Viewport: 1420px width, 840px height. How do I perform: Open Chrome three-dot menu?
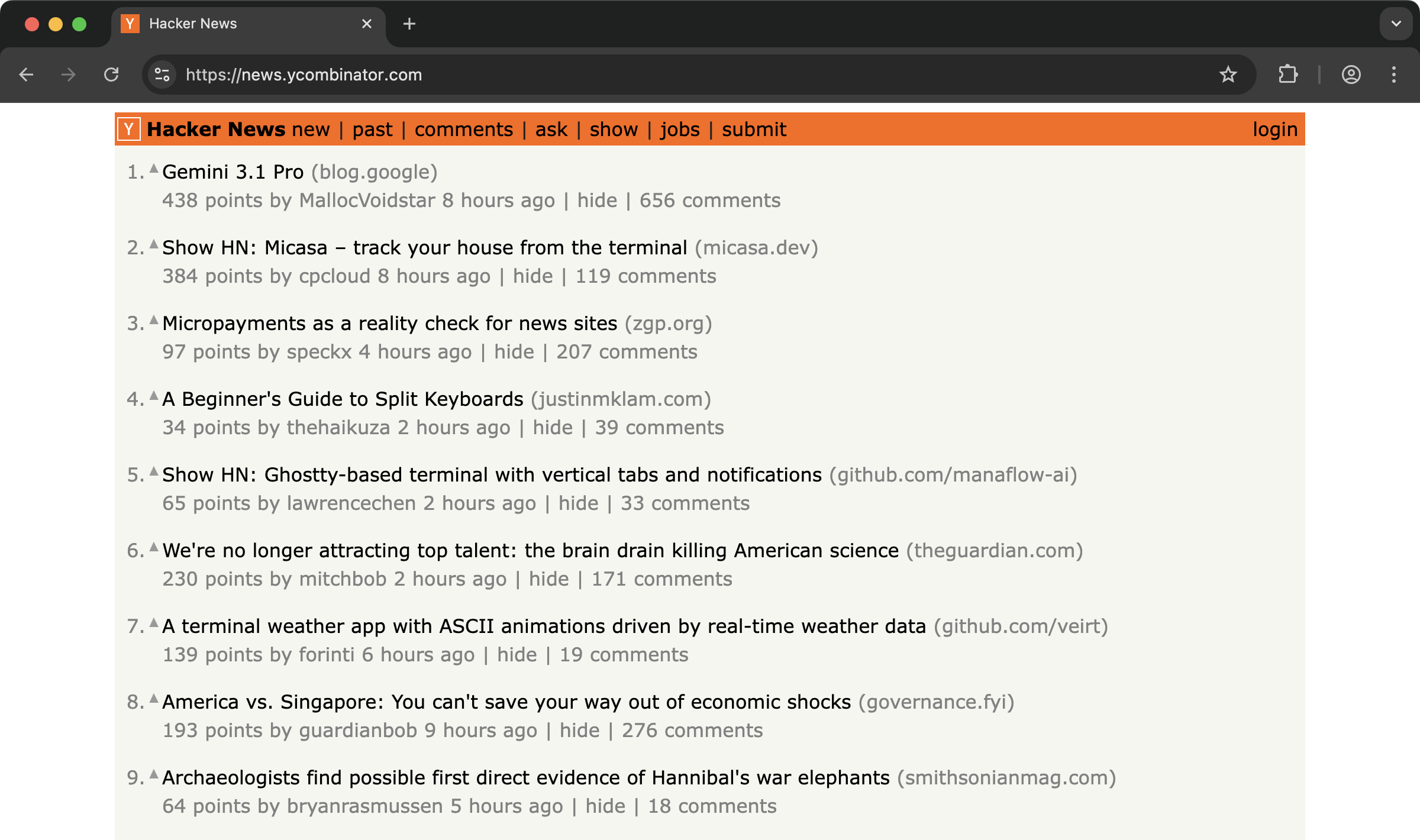pos(1394,75)
